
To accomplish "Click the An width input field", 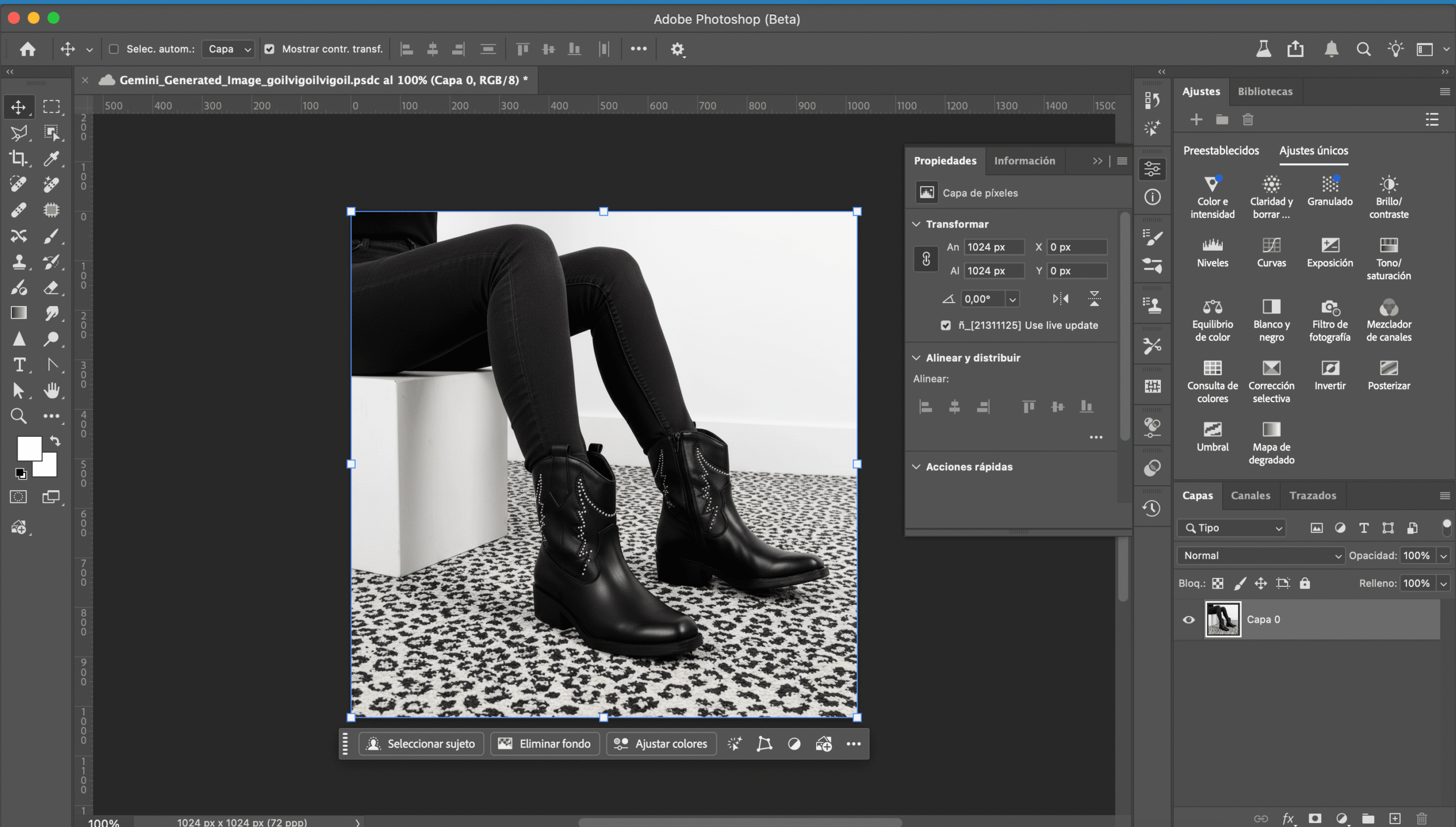I will pyautogui.click(x=993, y=247).
